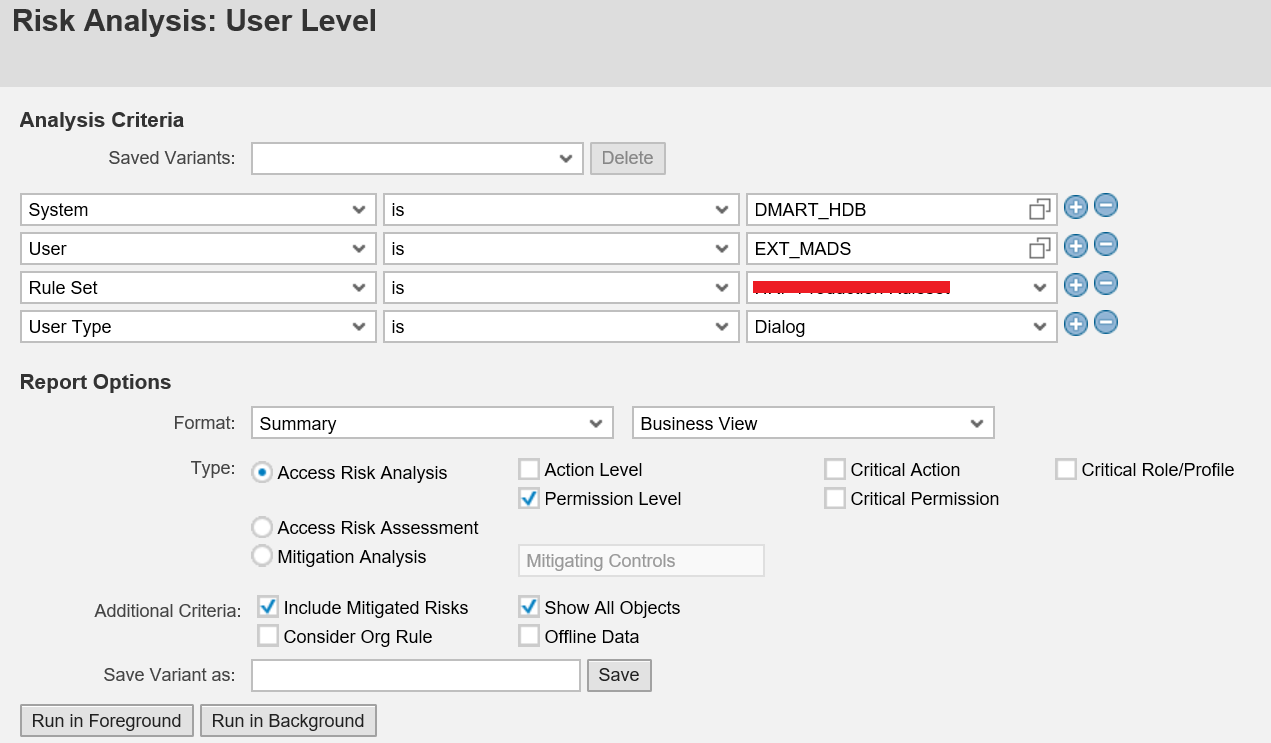Click the Report Options heading
The width and height of the screenshot is (1271, 743).
96,382
